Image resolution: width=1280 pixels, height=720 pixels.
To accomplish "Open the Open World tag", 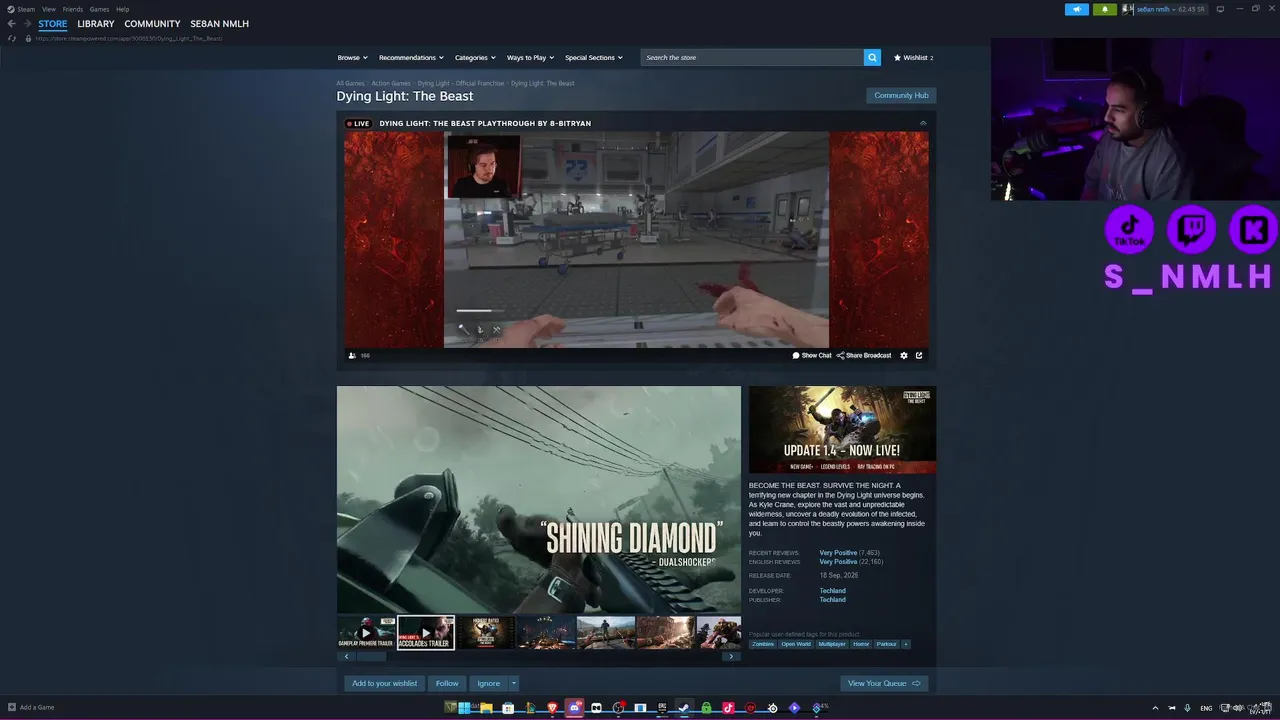I will click(796, 644).
